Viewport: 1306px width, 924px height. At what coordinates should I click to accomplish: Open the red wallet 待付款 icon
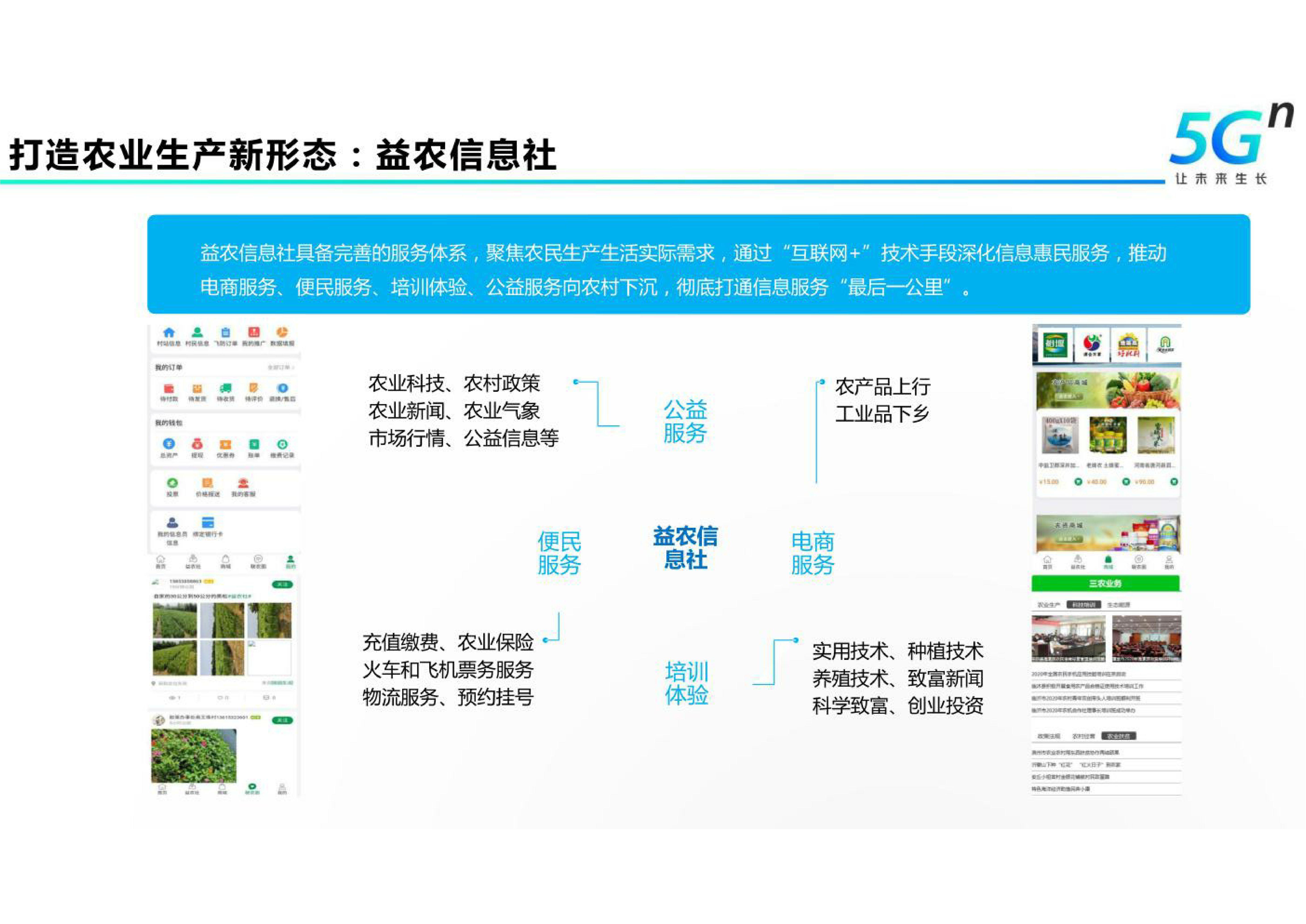pos(169,389)
